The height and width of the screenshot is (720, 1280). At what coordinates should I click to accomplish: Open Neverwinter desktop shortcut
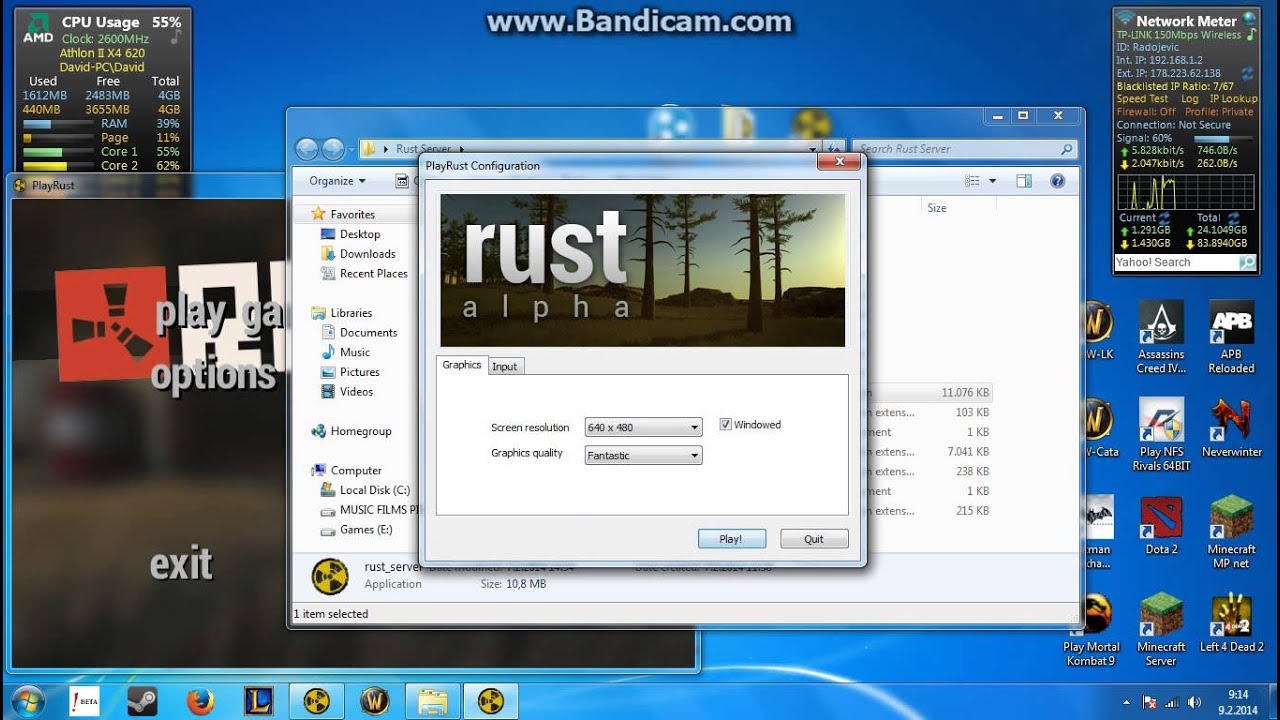(1231, 430)
